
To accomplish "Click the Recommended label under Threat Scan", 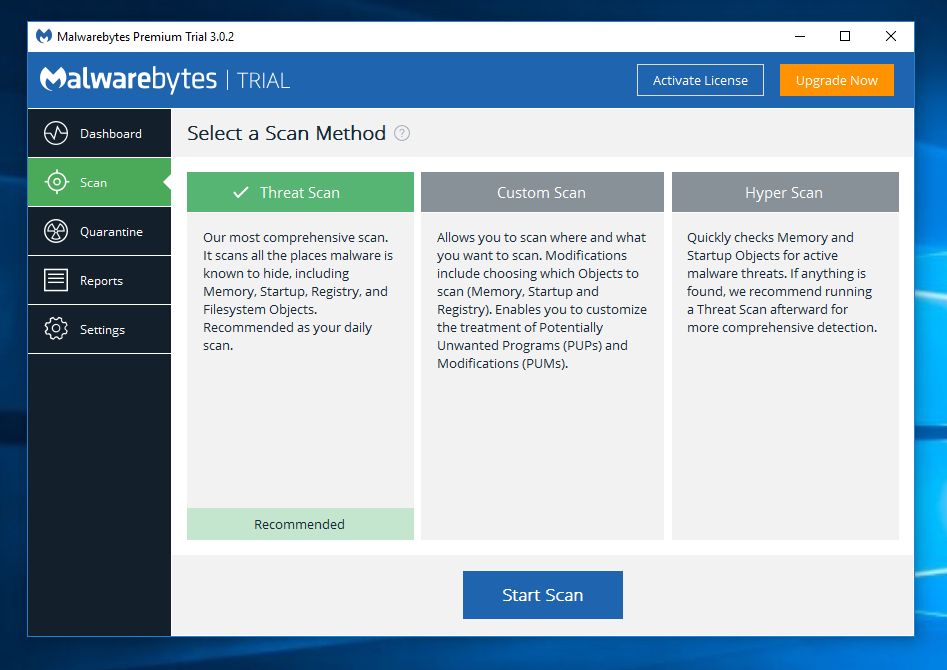I will pos(300,524).
